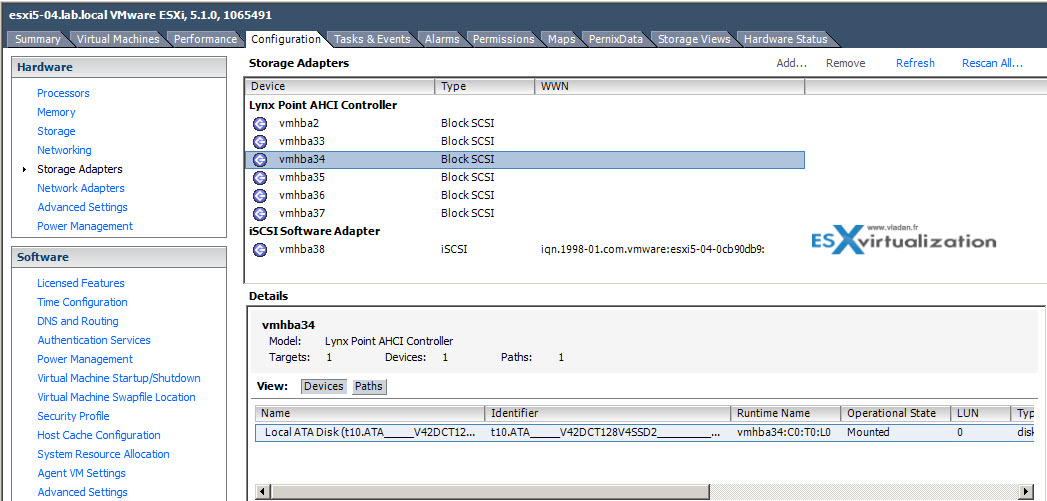Sort devices by LUN column

[980, 413]
